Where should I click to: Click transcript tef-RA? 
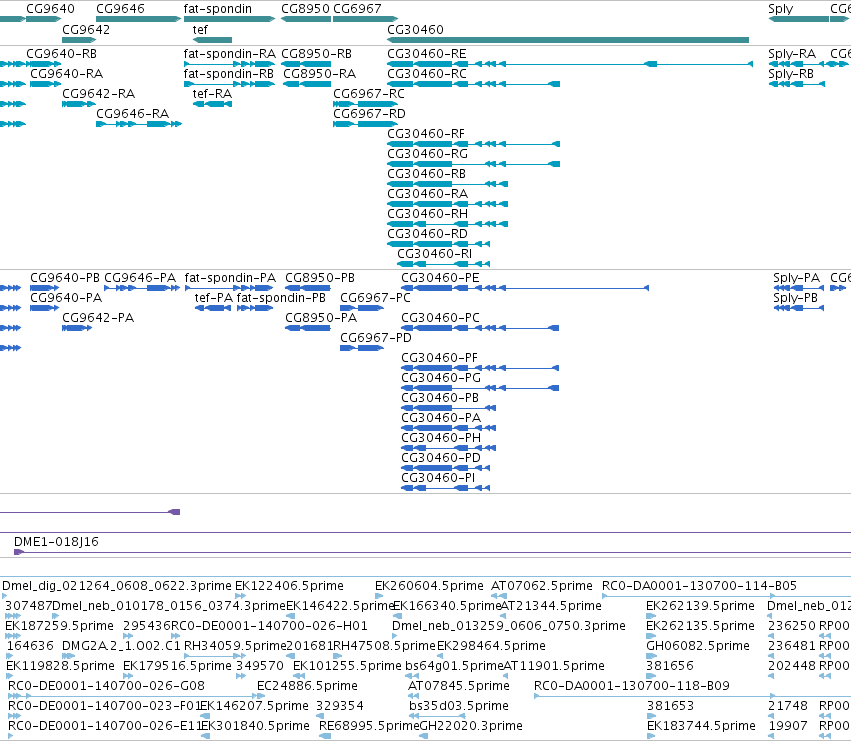[x=212, y=94]
